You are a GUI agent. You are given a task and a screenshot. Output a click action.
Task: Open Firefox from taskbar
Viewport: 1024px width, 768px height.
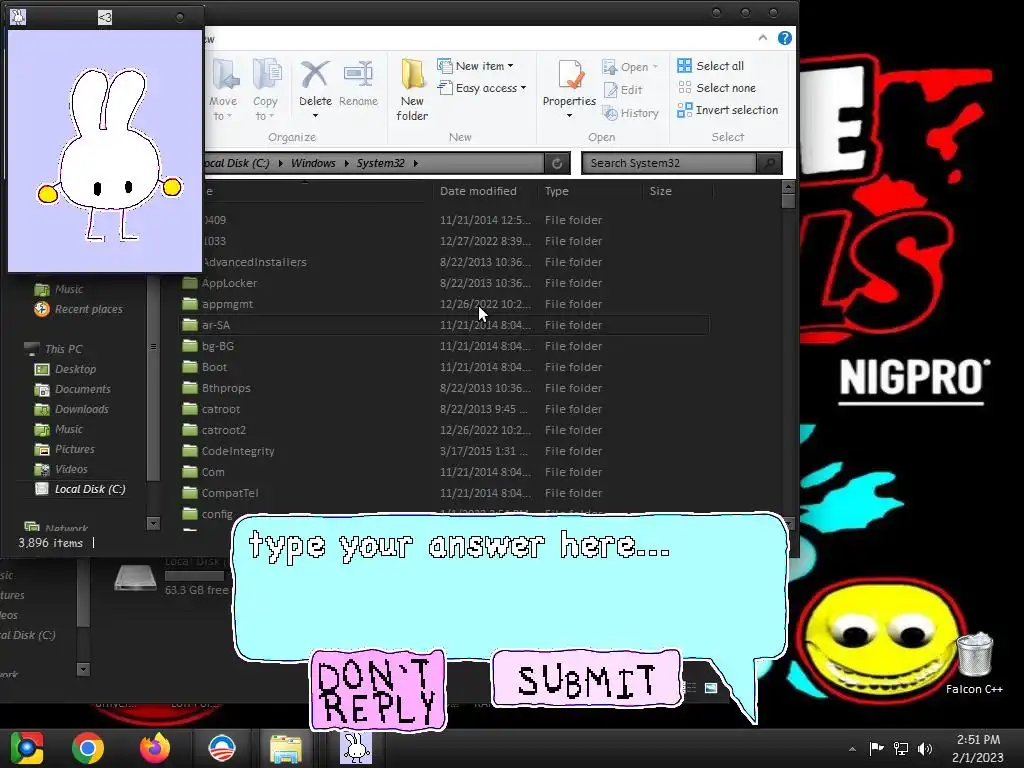[154, 748]
